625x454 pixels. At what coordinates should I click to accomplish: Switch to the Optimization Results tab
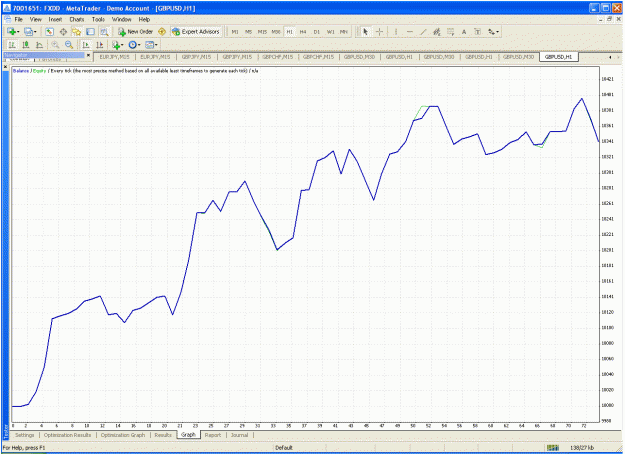(67, 435)
